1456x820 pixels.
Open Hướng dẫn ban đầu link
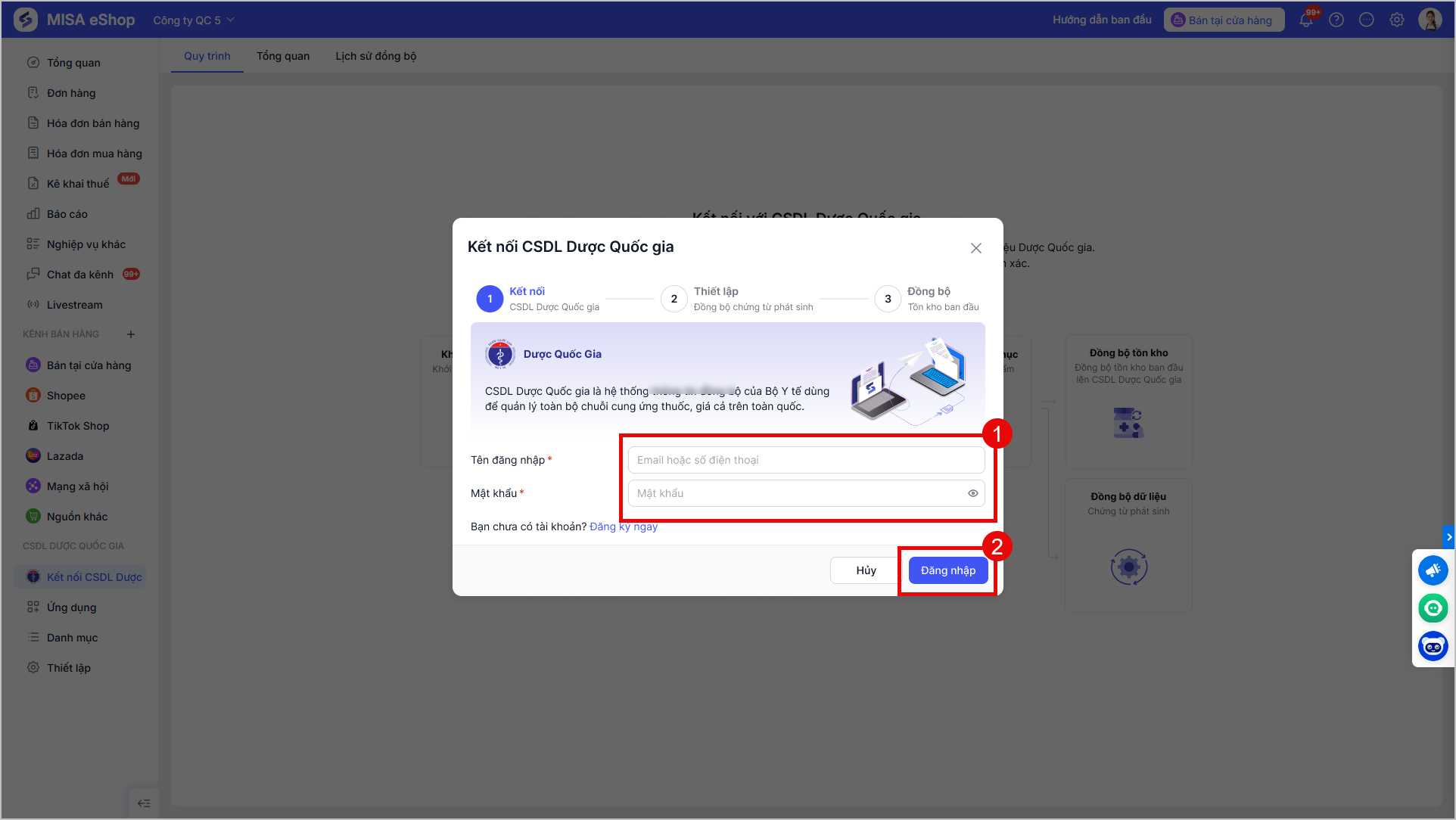pos(1102,20)
